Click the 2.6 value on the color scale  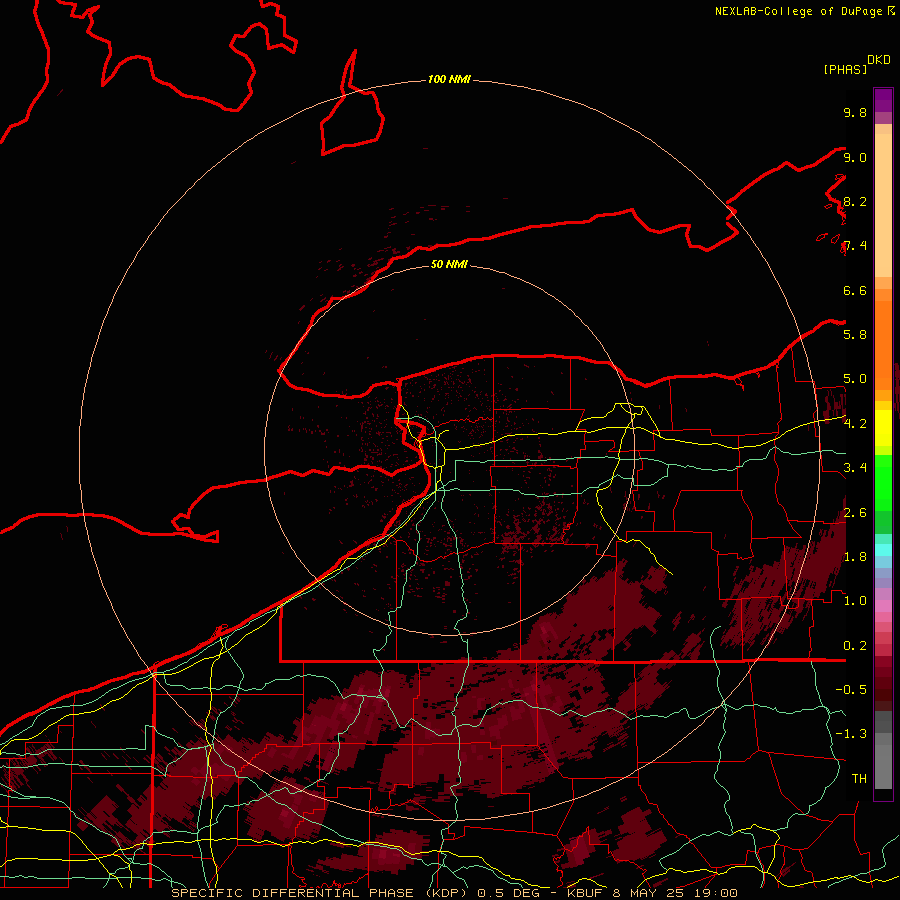855,512
